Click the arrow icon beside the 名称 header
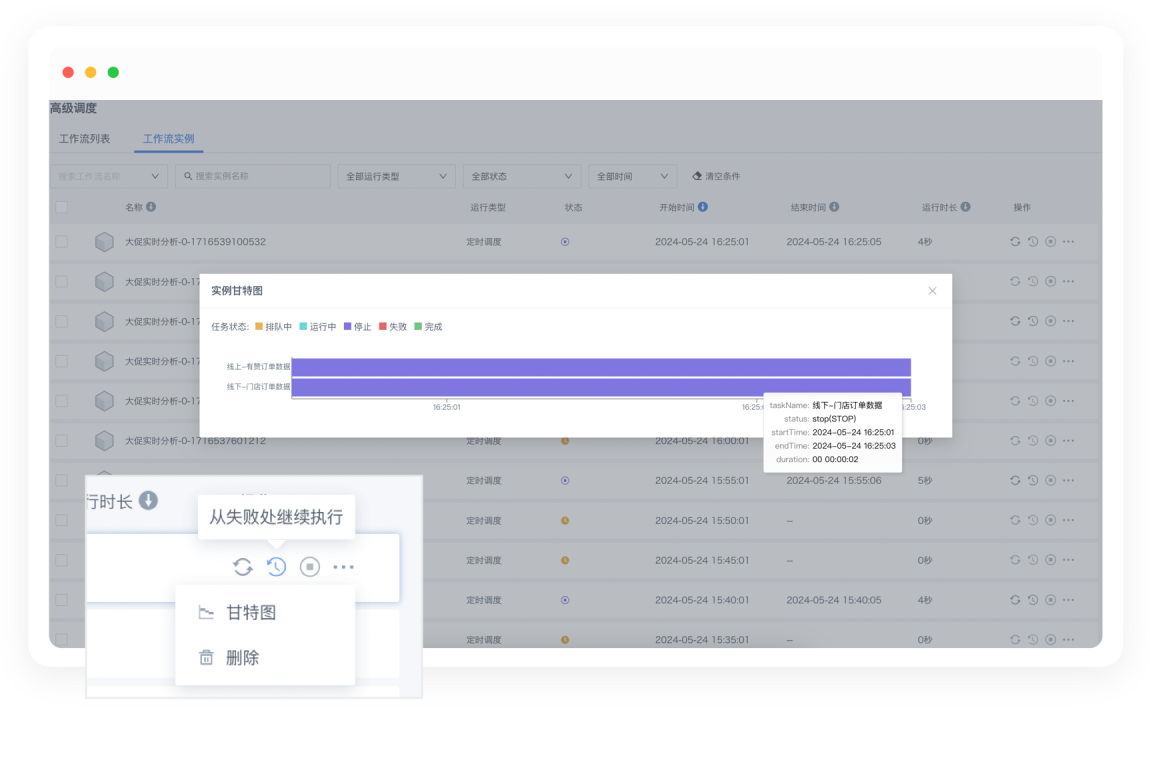Screen dimensions: 1150x776 click(x=150, y=207)
